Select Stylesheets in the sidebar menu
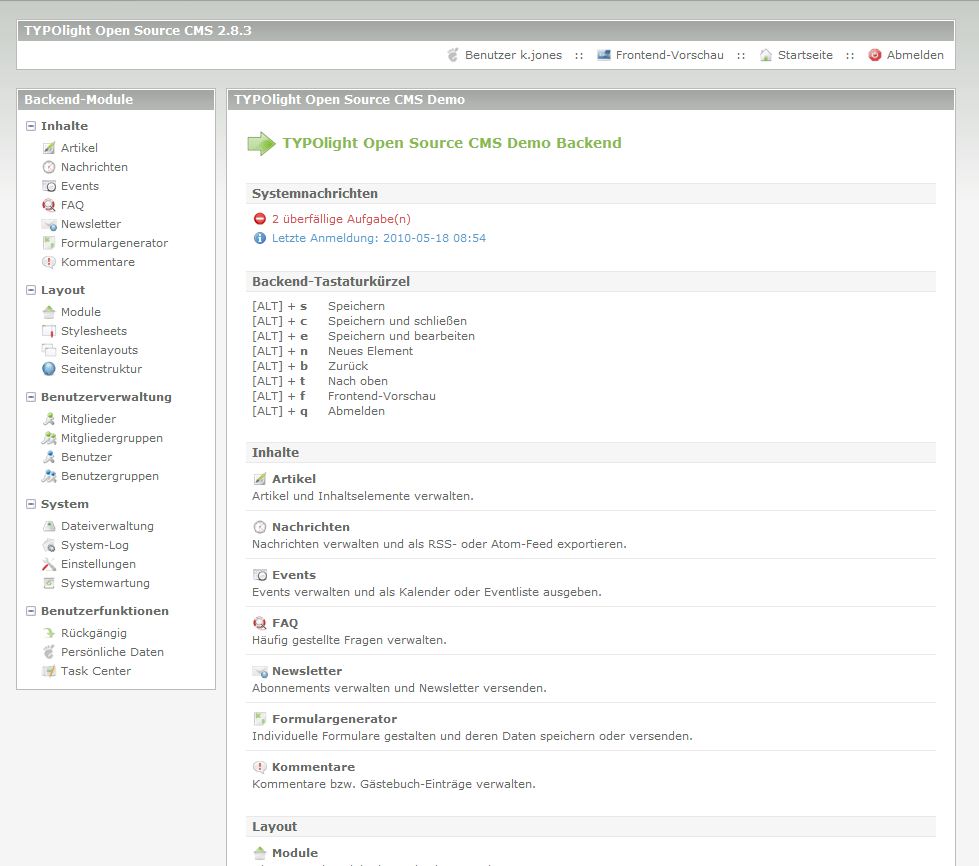 94,331
